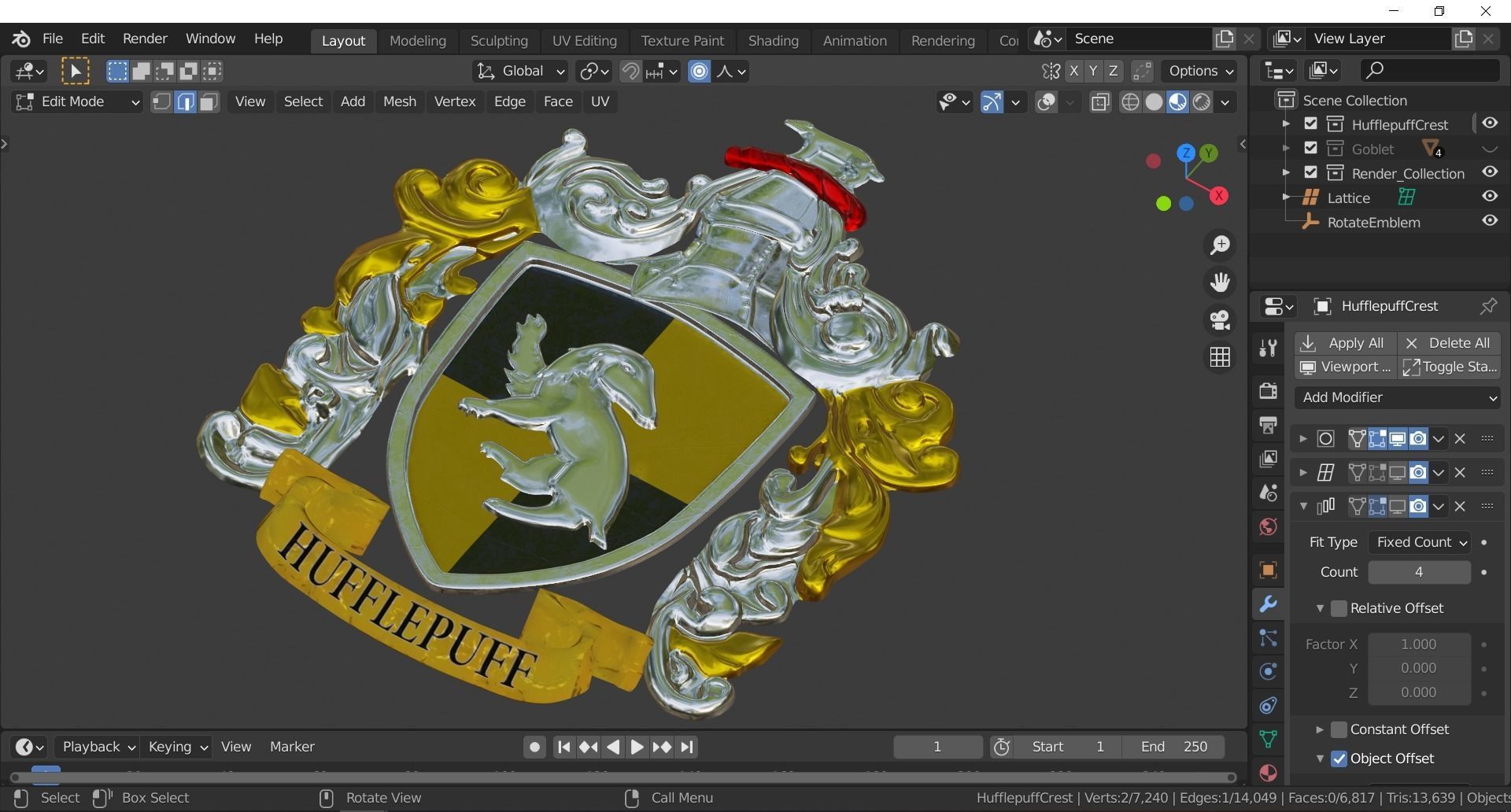The height and width of the screenshot is (812, 1511).
Task: Expand Render_Collection in outliner
Action: point(1286,172)
